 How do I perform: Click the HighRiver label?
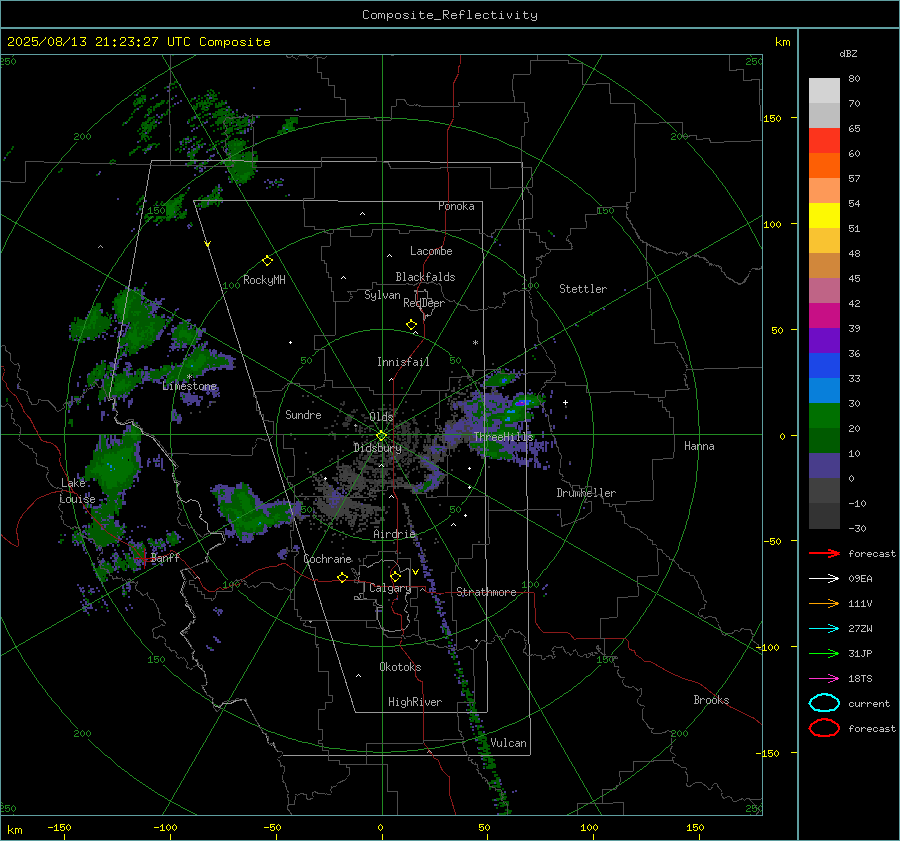(x=415, y=702)
